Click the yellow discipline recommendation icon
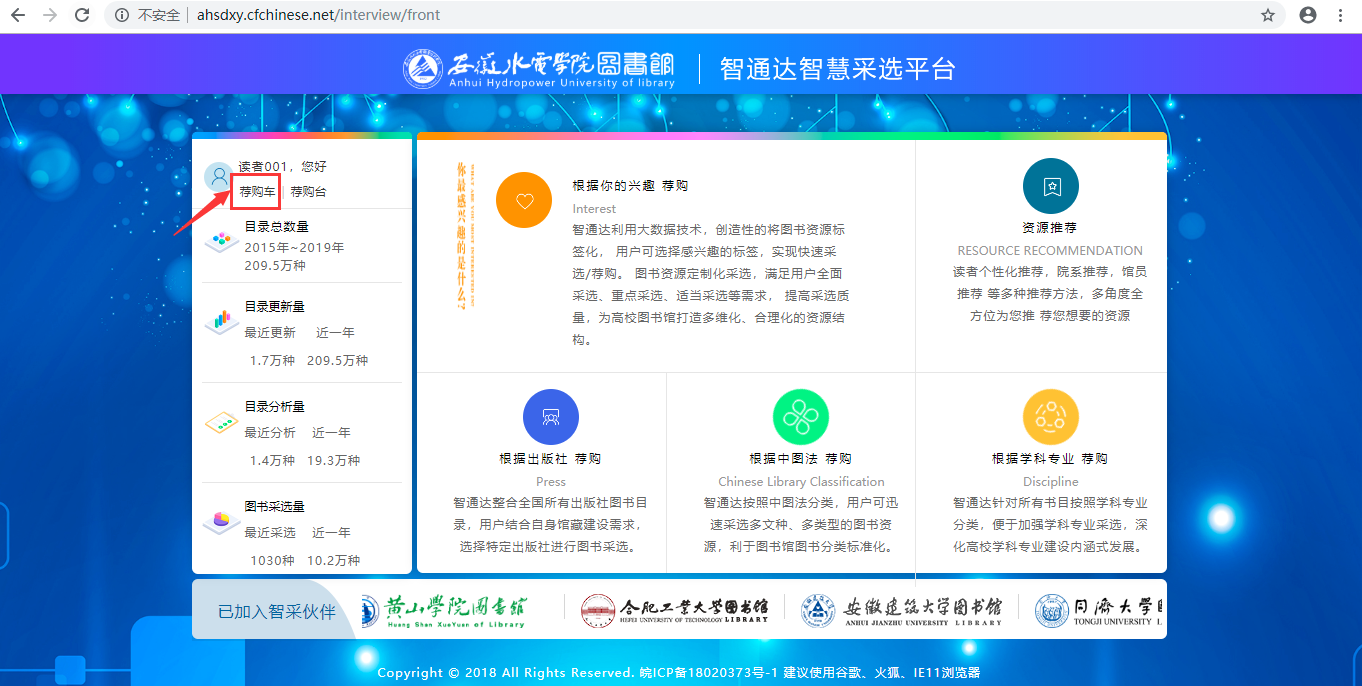The image size is (1362, 686). pyautogui.click(x=1050, y=417)
